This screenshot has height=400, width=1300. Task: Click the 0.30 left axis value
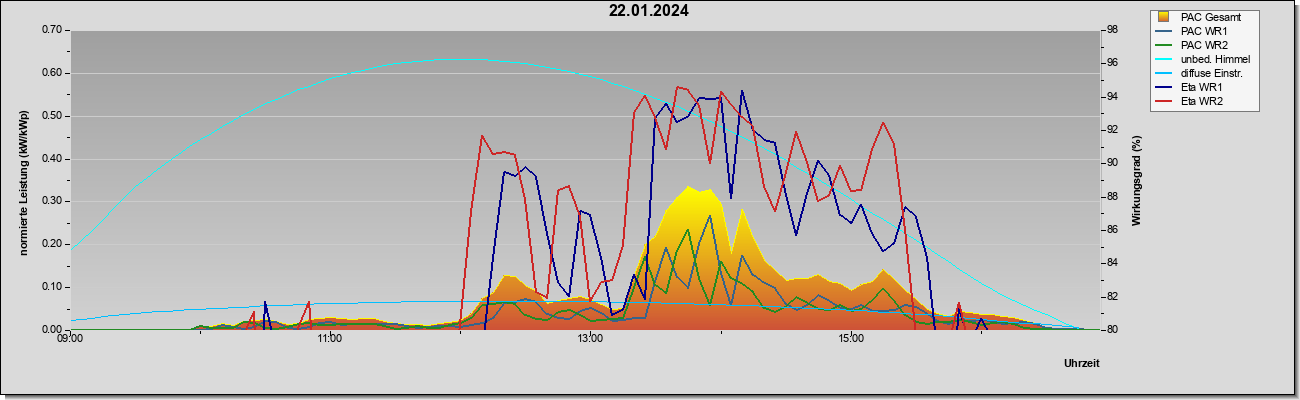pyautogui.click(x=52, y=201)
